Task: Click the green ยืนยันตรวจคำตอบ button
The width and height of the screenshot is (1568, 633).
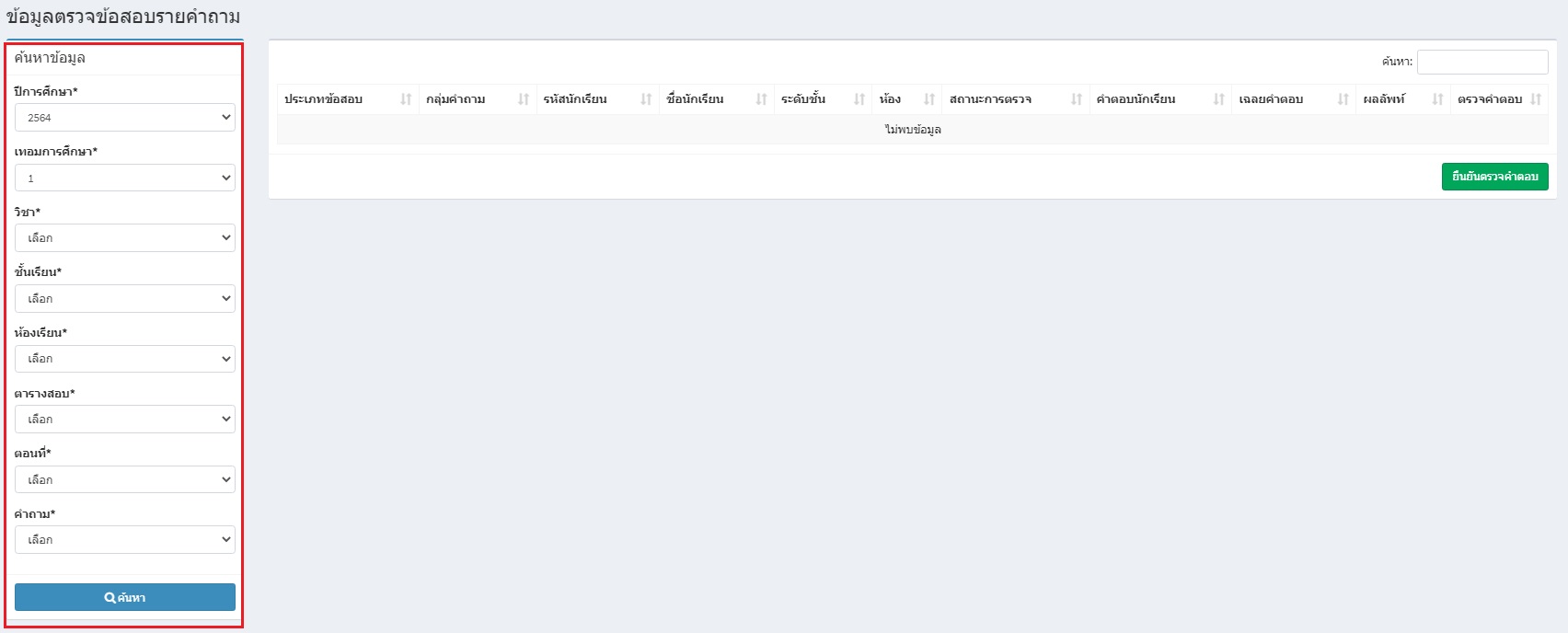Action: (1494, 177)
